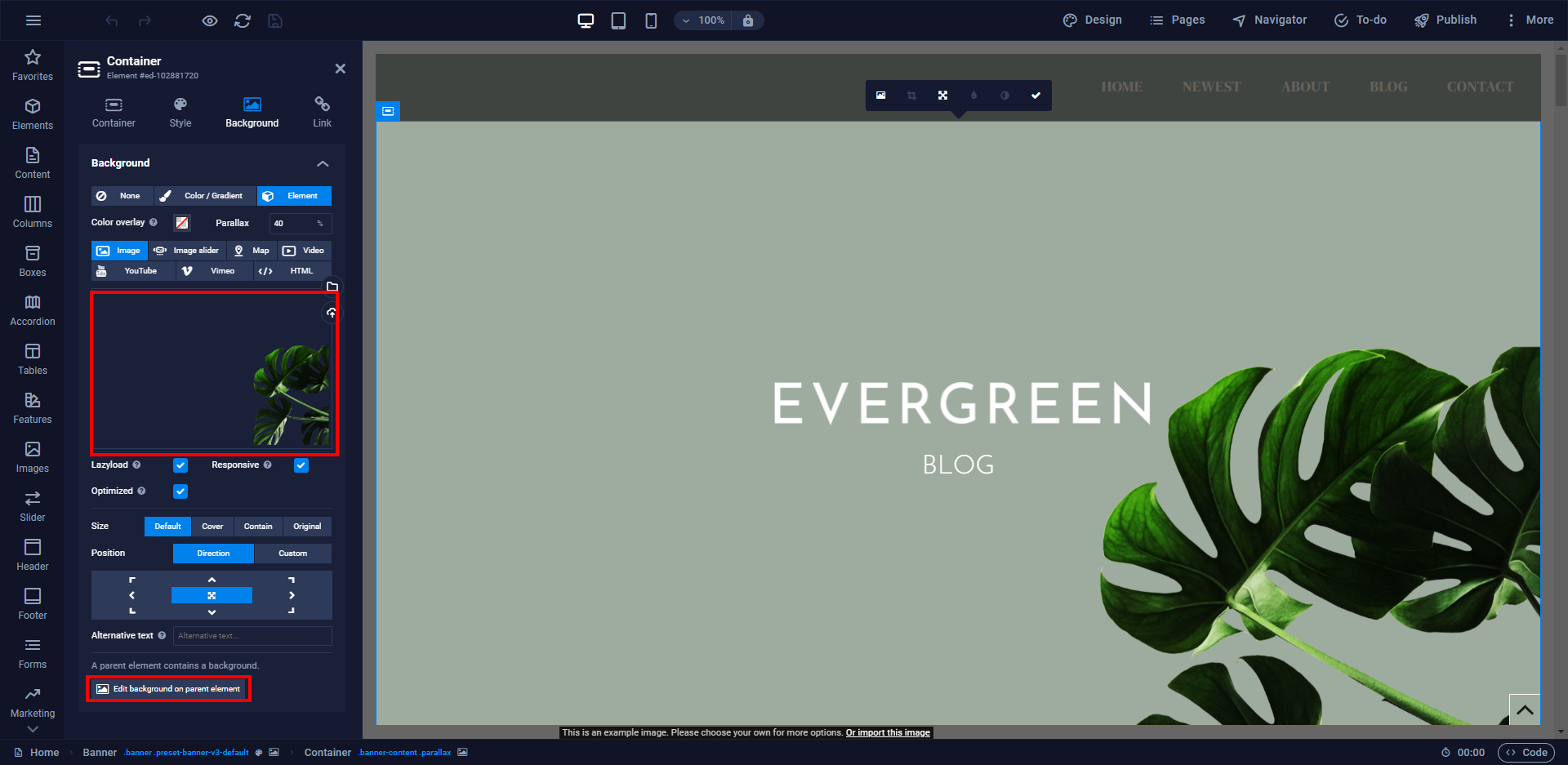This screenshot has width=1568, height=765.
Task: Click the undo arrow icon
Action: pos(112,20)
